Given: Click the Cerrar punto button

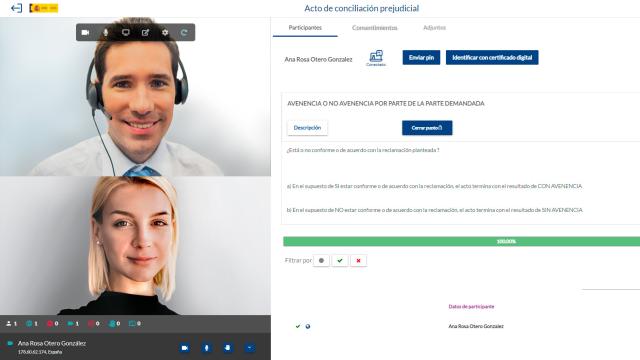Looking at the screenshot, I should click(x=427, y=128).
